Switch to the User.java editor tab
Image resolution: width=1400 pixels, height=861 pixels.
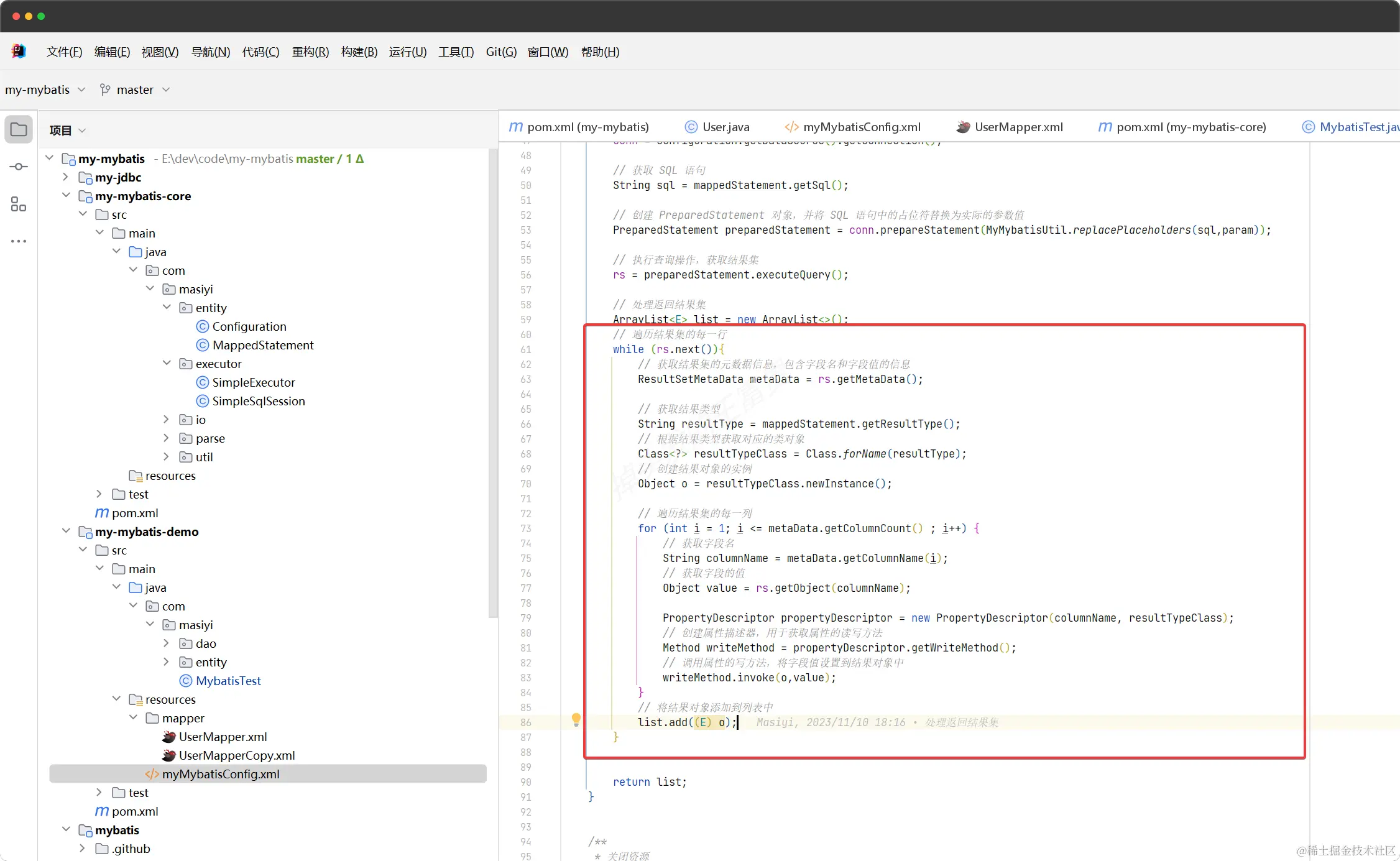tap(725, 127)
